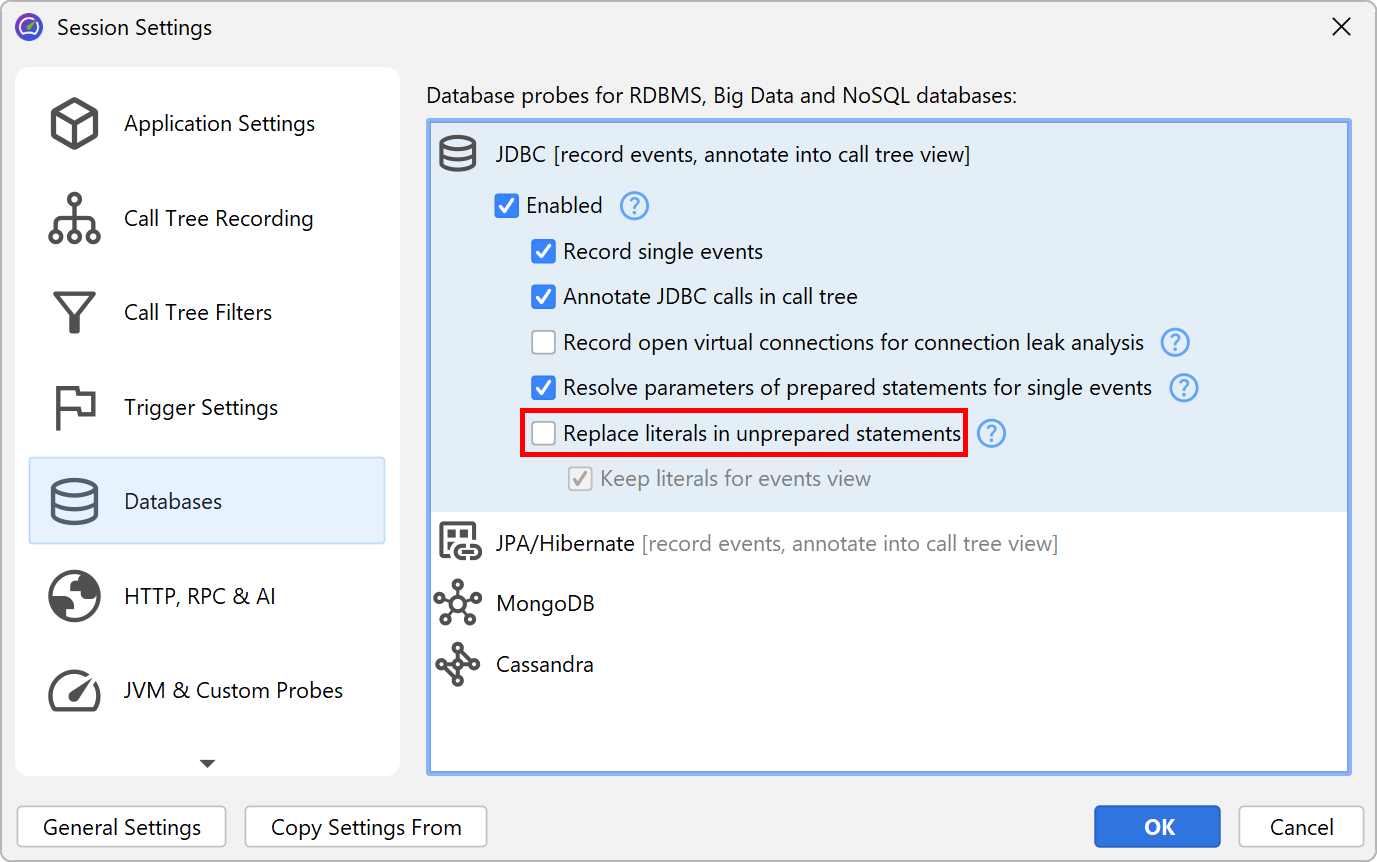The image size is (1377, 862).
Task: Select the MongoDB probe icon
Action: [459, 604]
